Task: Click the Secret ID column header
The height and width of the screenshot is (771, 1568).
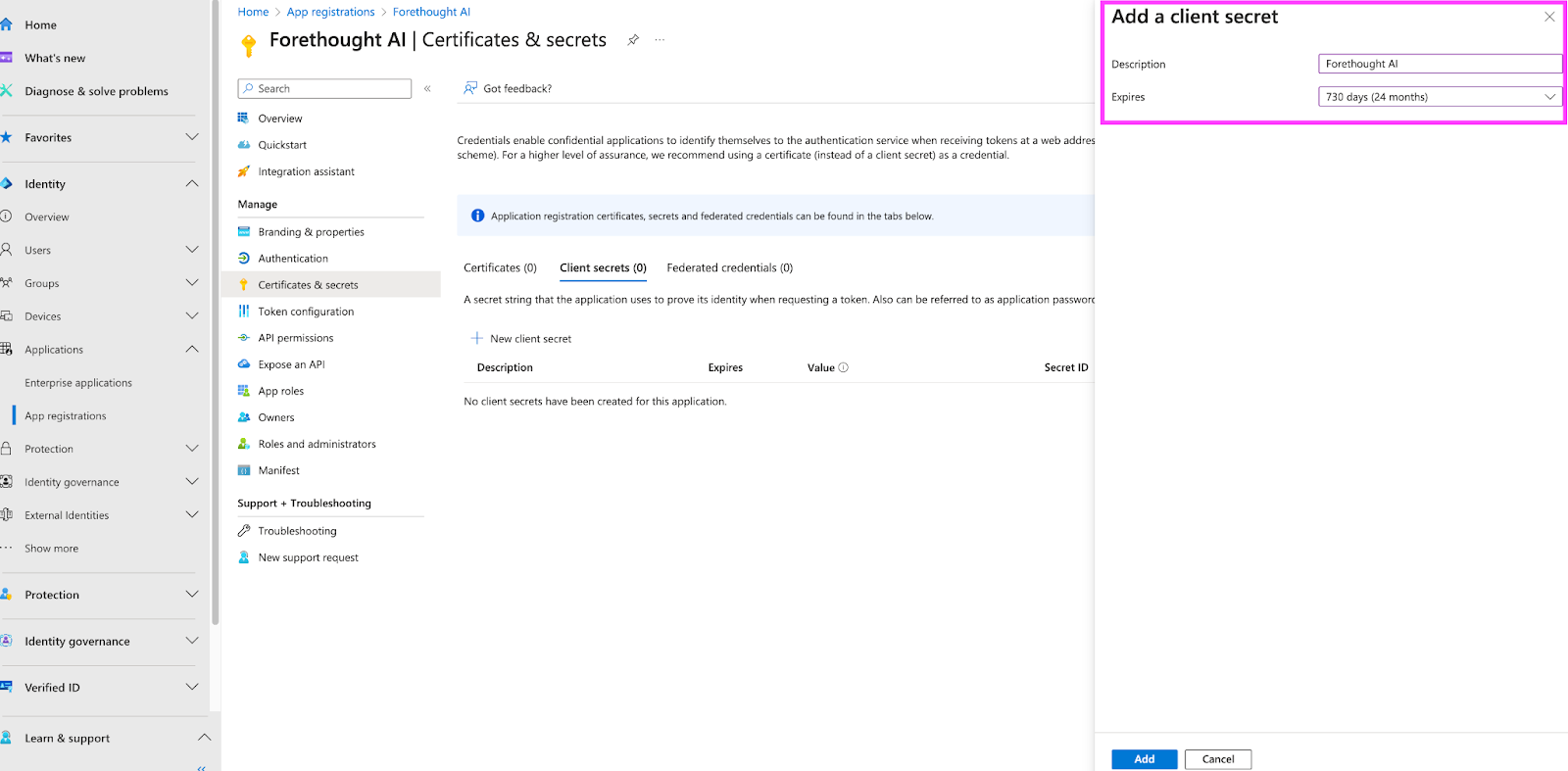Action: point(1066,367)
